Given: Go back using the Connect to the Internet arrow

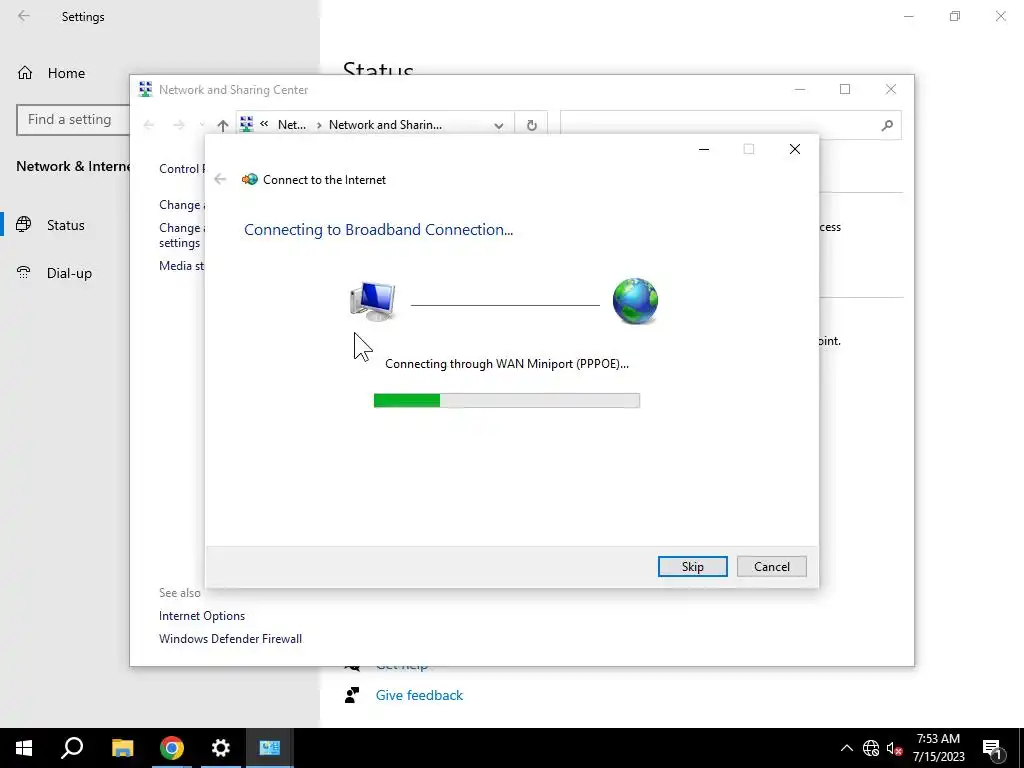Looking at the screenshot, I should click(x=220, y=179).
